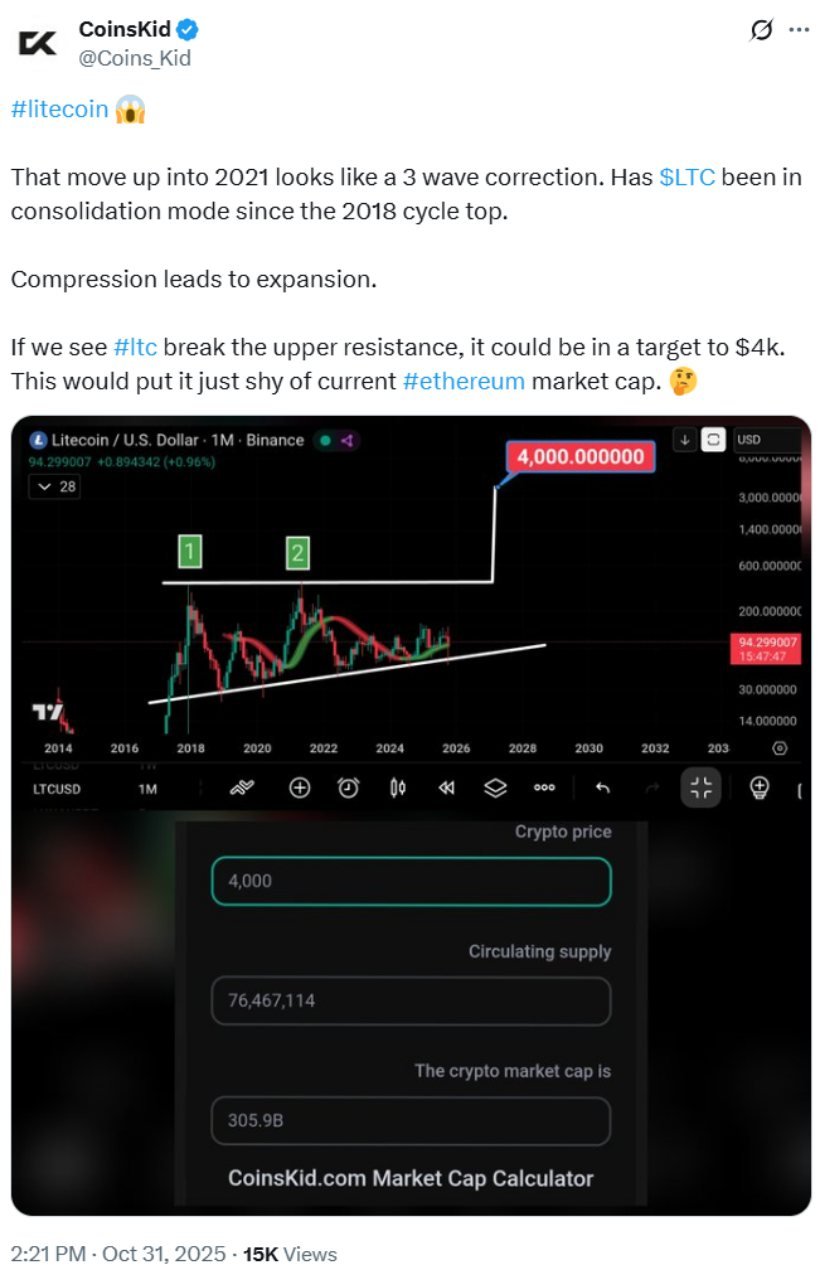Toggle the auto-scale square button at chart top
Viewport: 825px width, 1270px height.
pos(713,440)
